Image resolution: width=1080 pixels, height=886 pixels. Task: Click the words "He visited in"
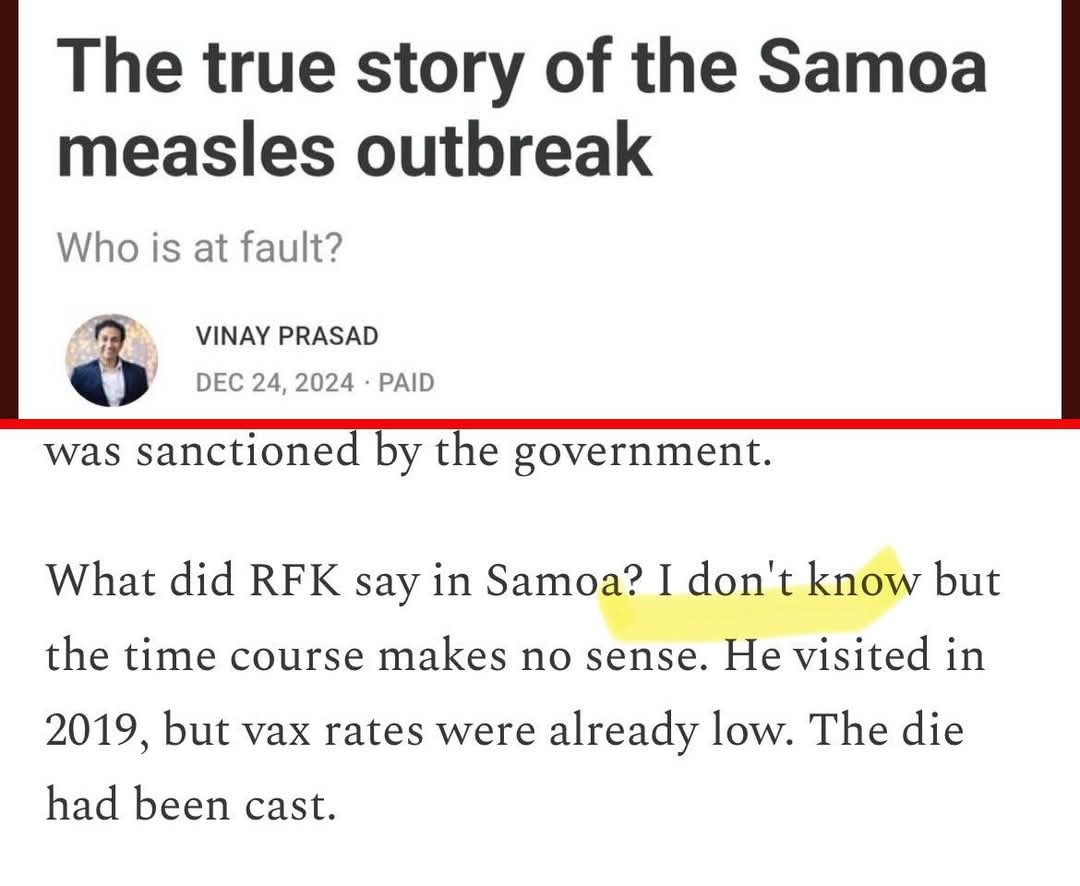854,654
